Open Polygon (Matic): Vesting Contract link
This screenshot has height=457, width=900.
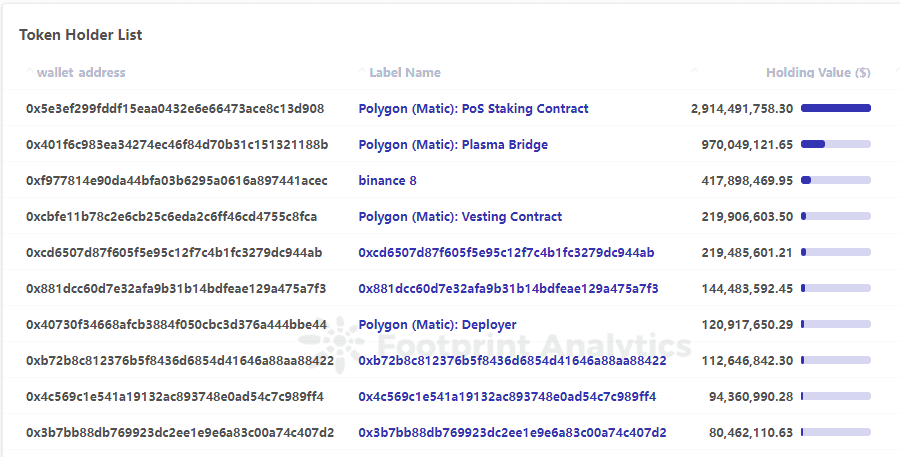coord(460,217)
